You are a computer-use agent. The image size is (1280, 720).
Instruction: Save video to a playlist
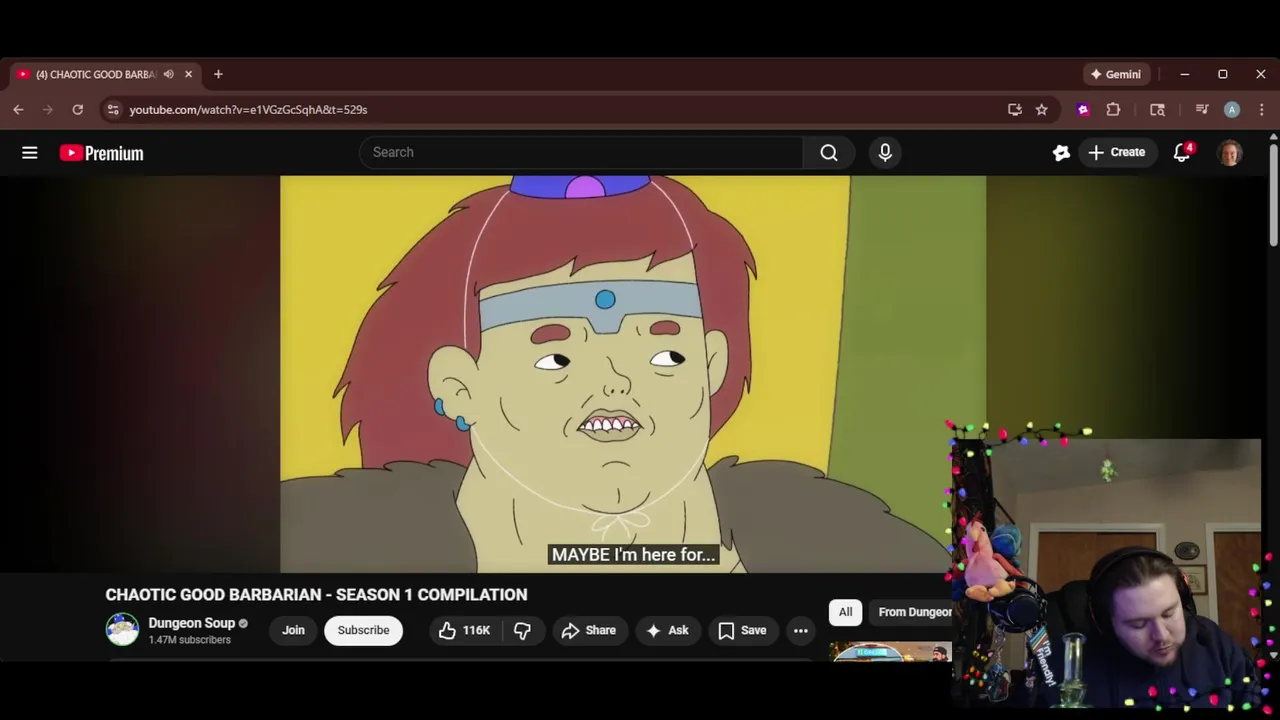(x=742, y=630)
